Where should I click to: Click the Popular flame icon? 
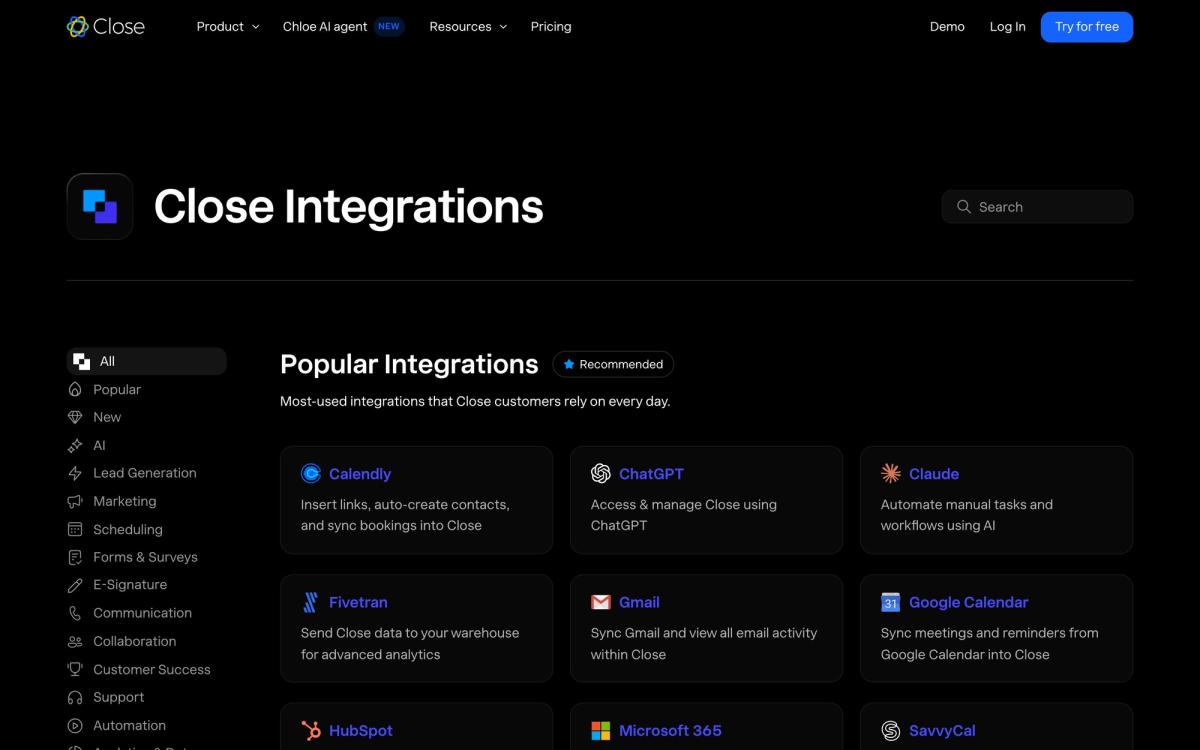[x=75, y=390]
